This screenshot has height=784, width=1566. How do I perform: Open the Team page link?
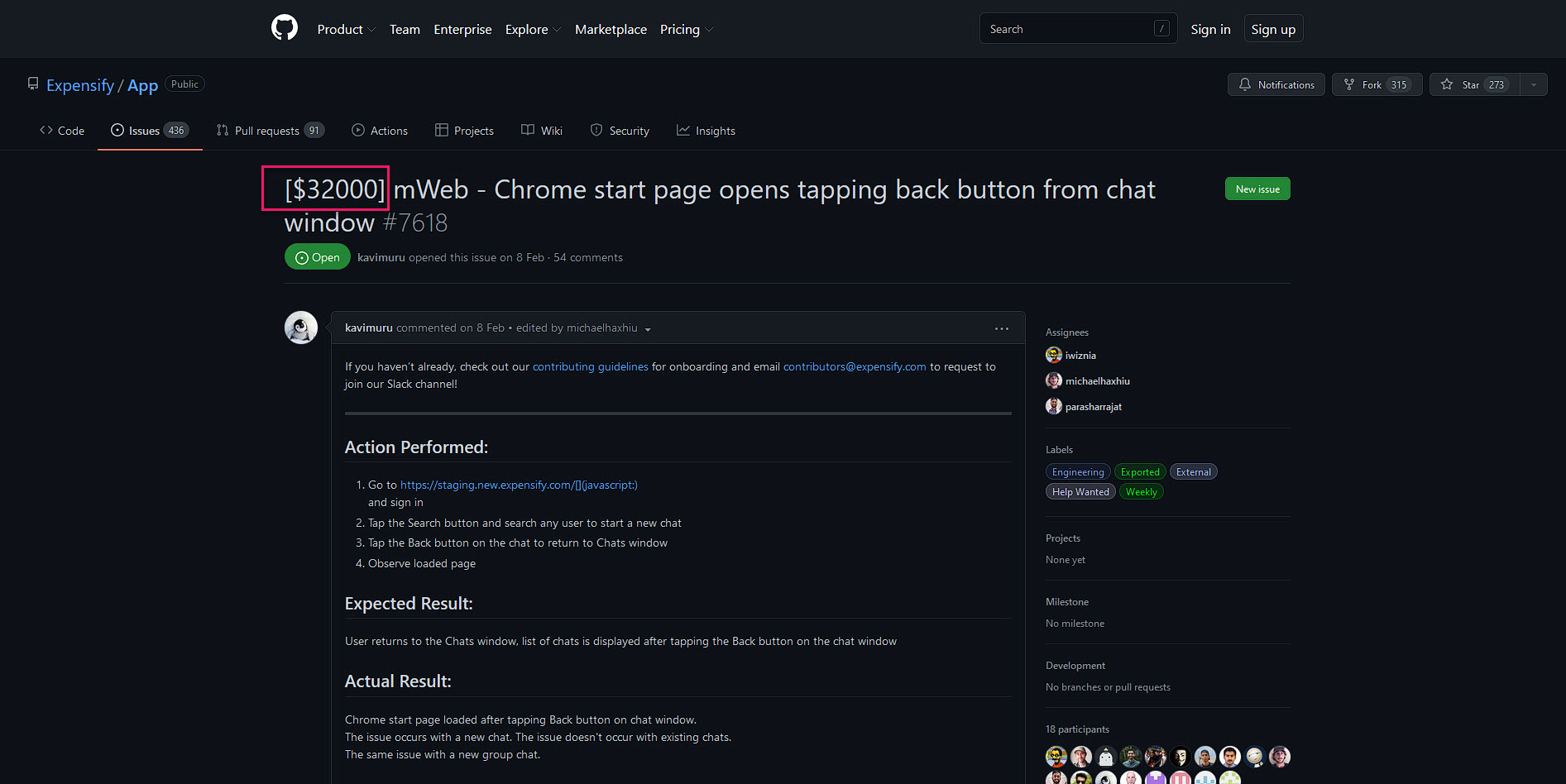[405, 29]
